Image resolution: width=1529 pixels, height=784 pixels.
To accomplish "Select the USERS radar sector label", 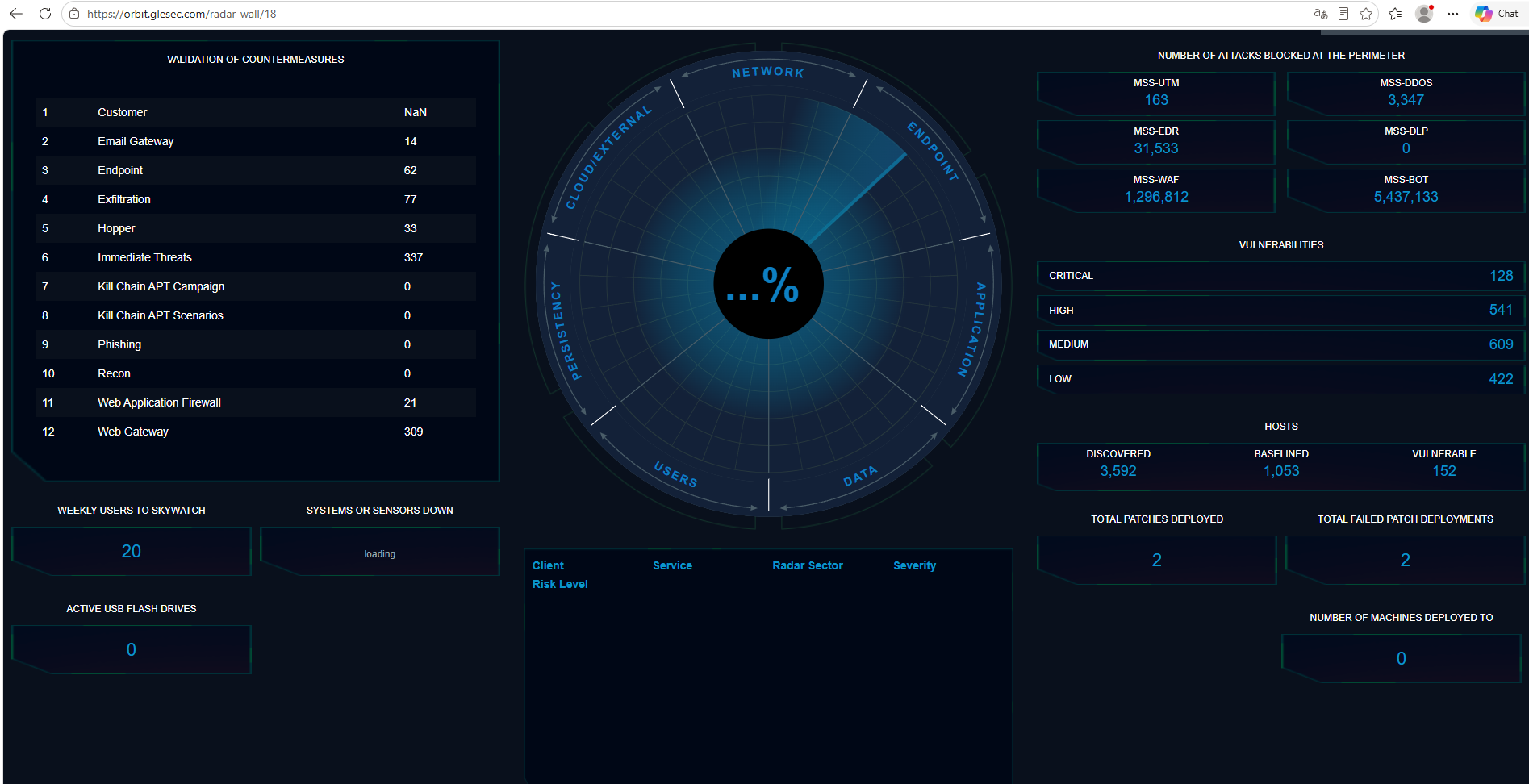I will [676, 474].
